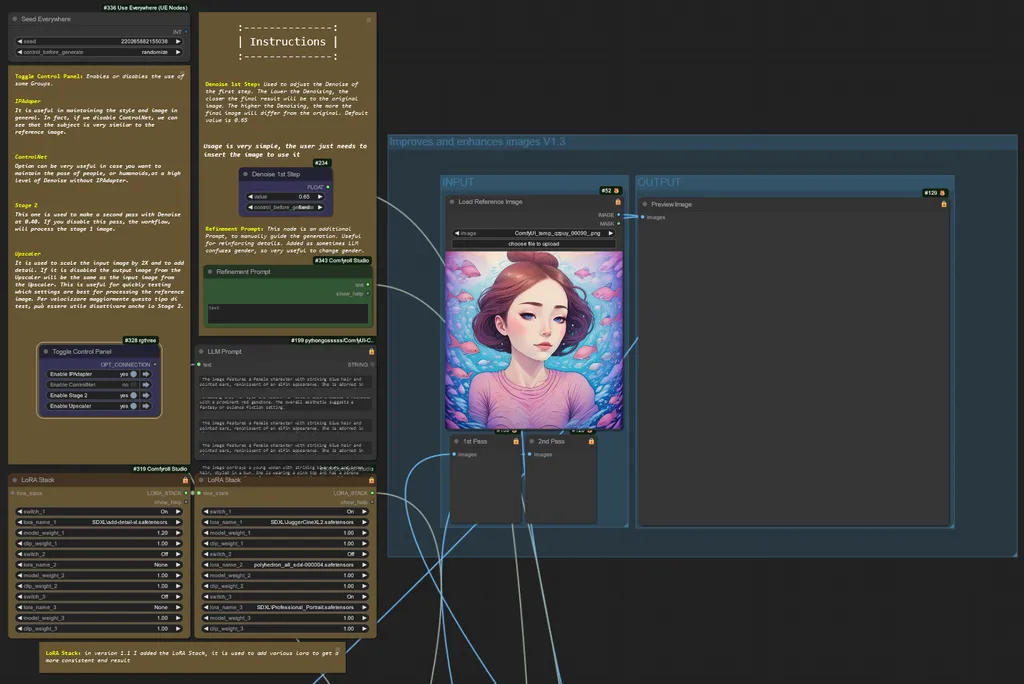Increase the seed value with right arrow
The image size is (1024, 684).
point(178,41)
